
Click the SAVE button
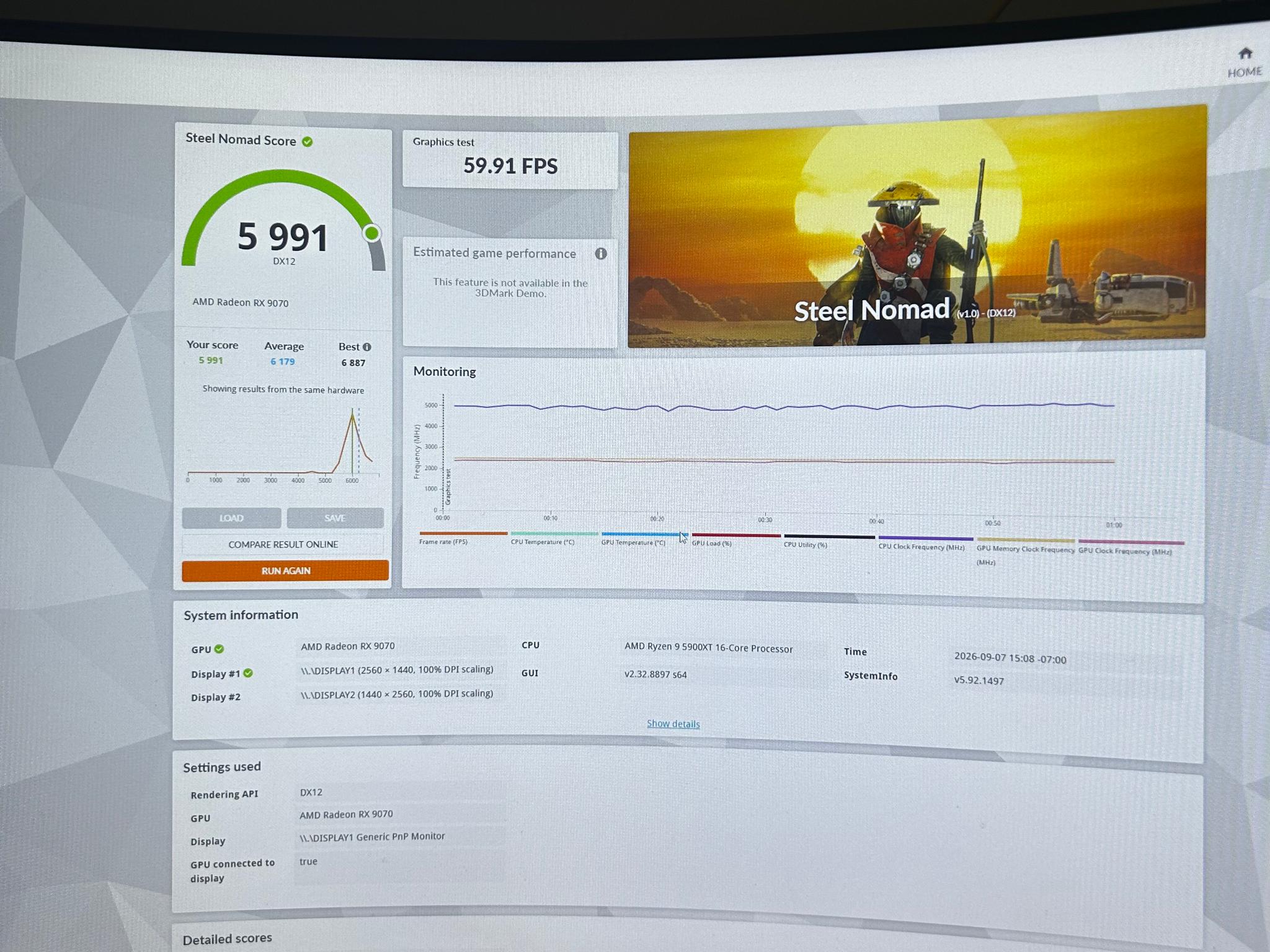tap(335, 518)
